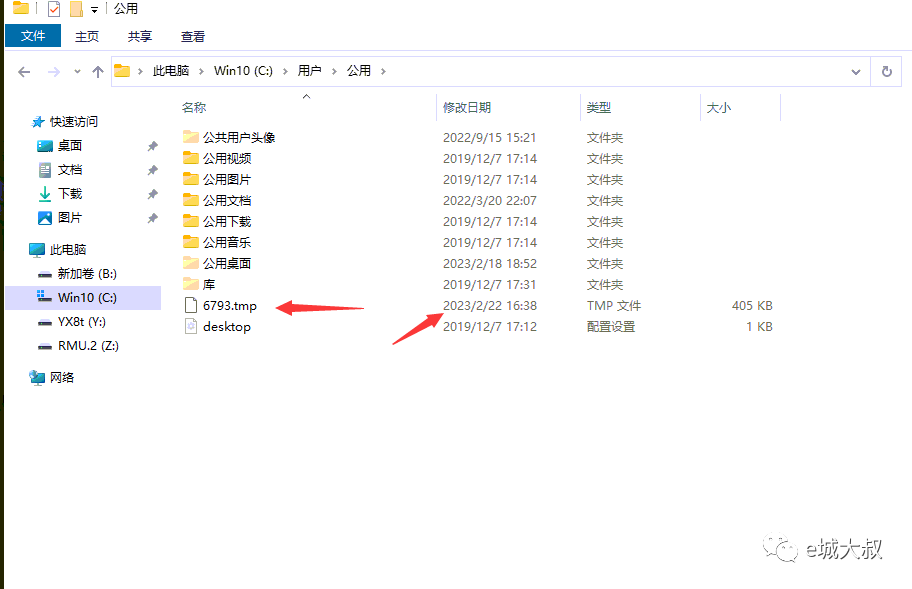Unpin 文档 from Quick Access

point(151,169)
